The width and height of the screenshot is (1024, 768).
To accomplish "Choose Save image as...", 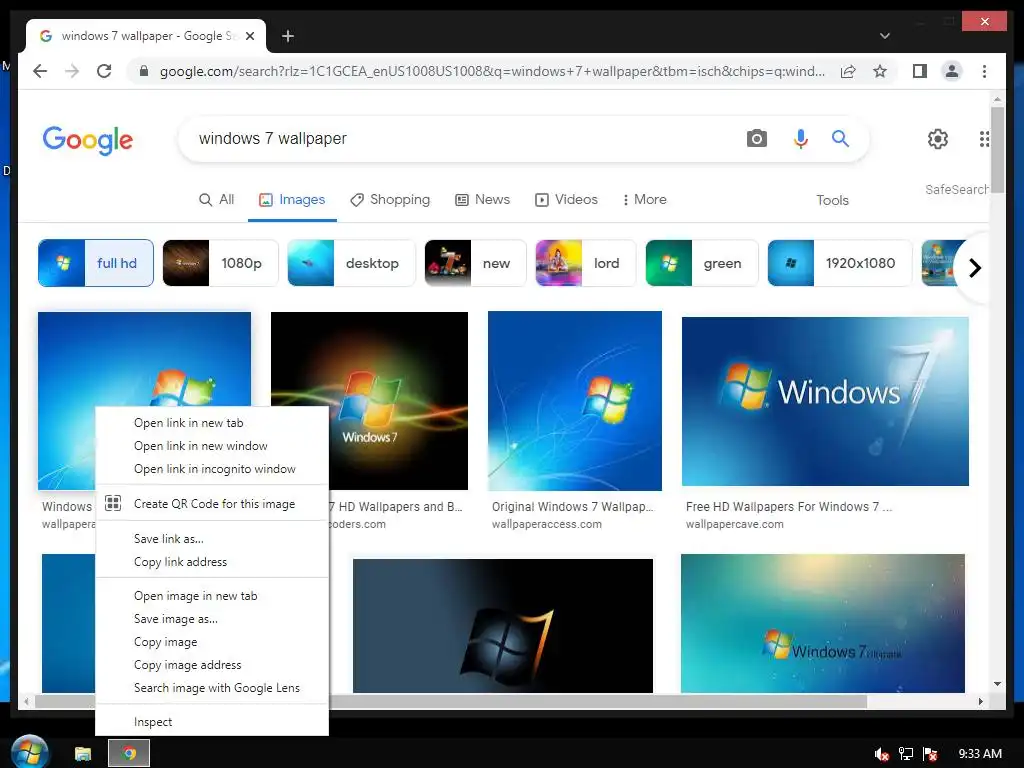I will pyautogui.click(x=212, y=619).
